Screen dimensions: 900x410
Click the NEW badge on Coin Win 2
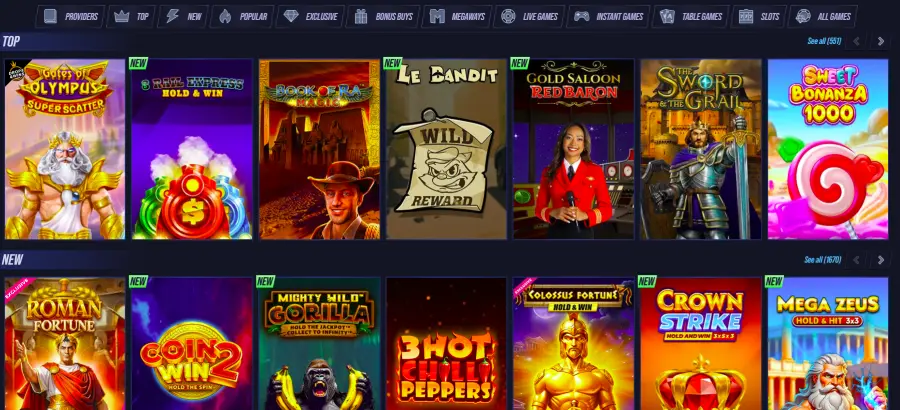[x=138, y=281]
